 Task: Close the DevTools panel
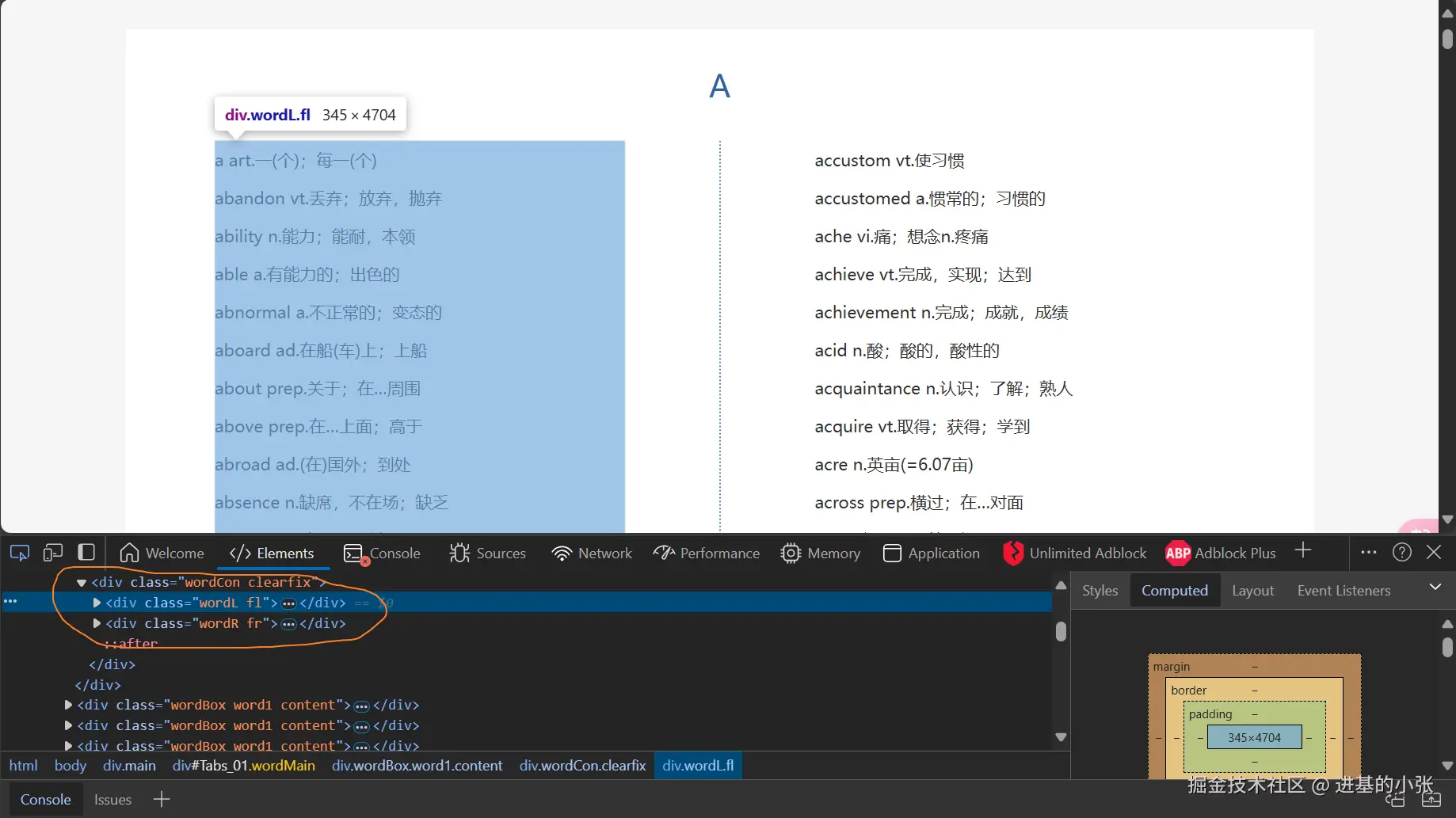(x=1434, y=553)
